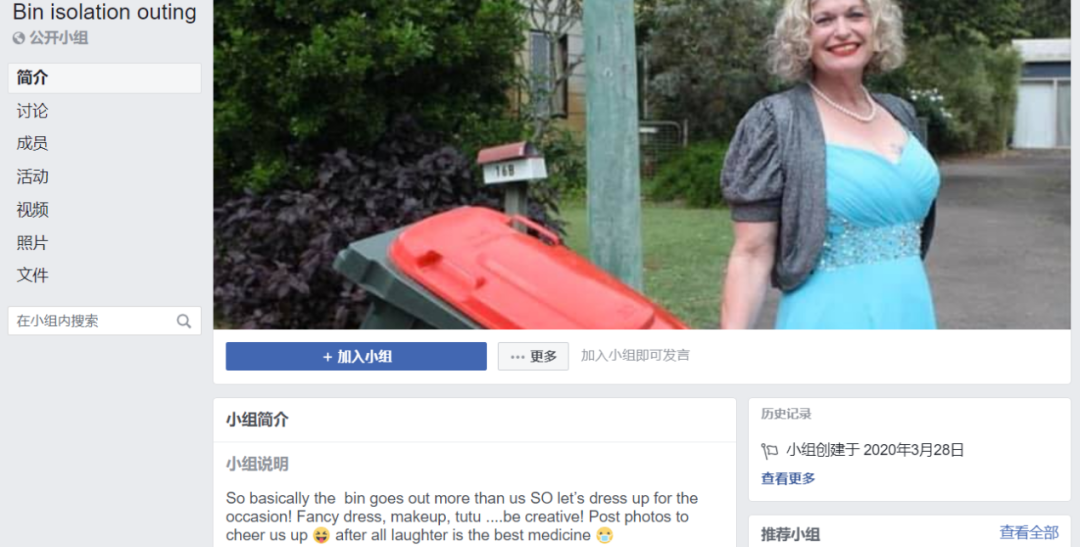Expand the 更多 options dropdown
This screenshot has width=1080, height=547.
coord(533,356)
